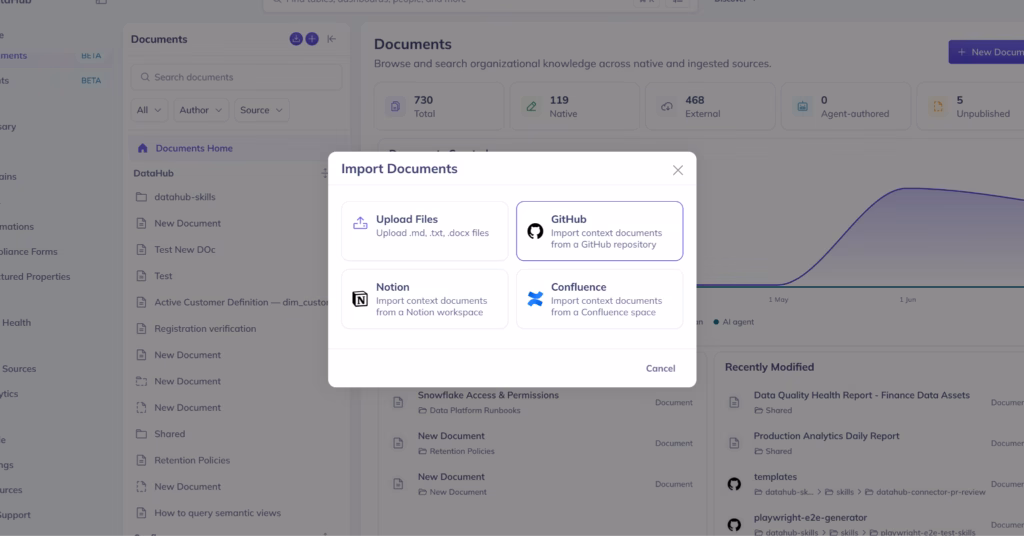Open playwright-e2e-generator document
The width and height of the screenshot is (1024, 536).
tap(810, 518)
